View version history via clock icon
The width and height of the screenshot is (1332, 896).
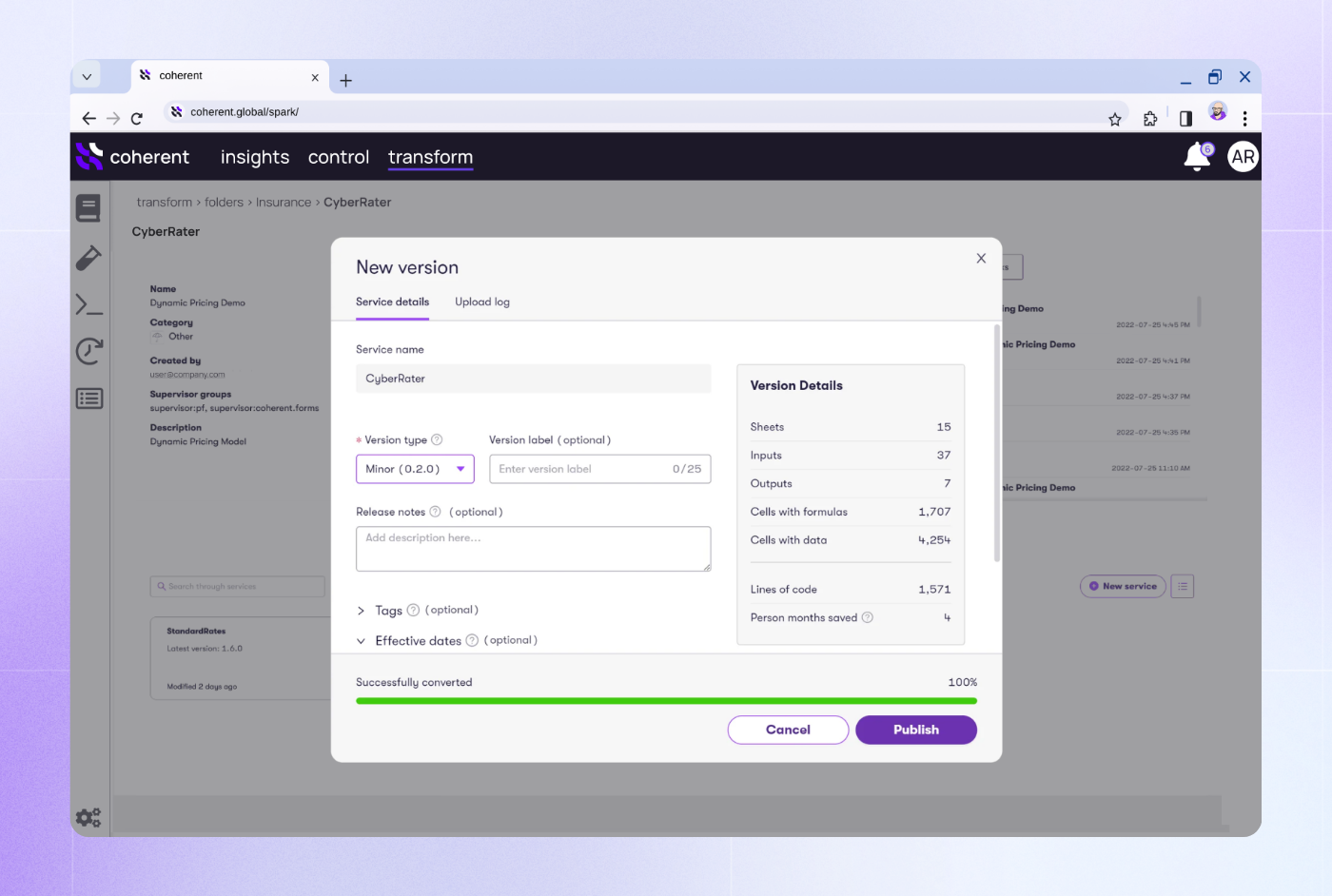[88, 351]
